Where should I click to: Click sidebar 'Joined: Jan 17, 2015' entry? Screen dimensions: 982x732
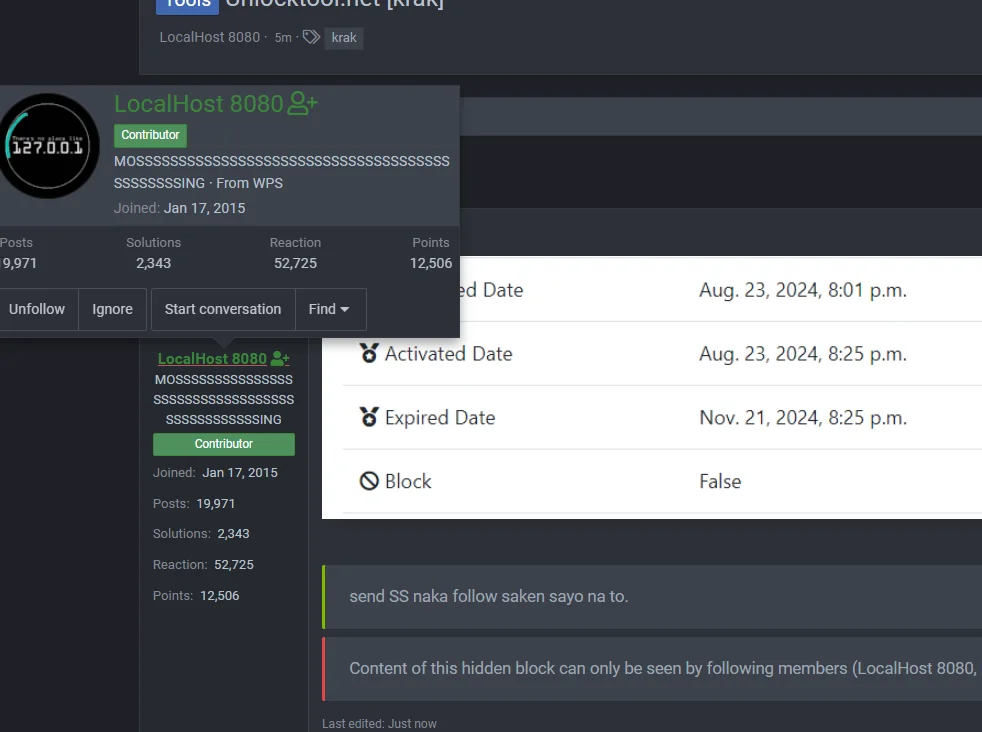point(215,473)
